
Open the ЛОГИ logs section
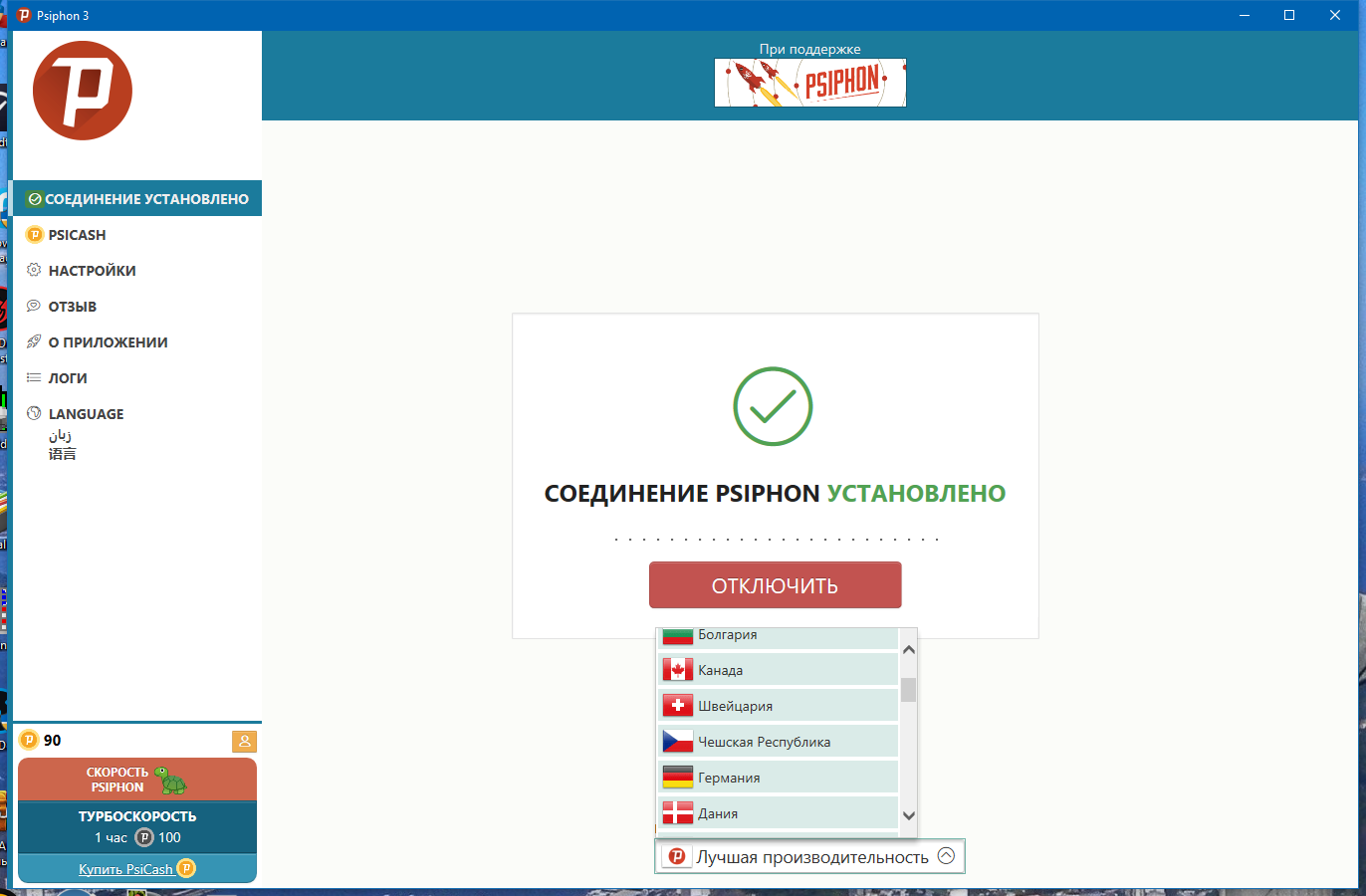click(x=137, y=378)
